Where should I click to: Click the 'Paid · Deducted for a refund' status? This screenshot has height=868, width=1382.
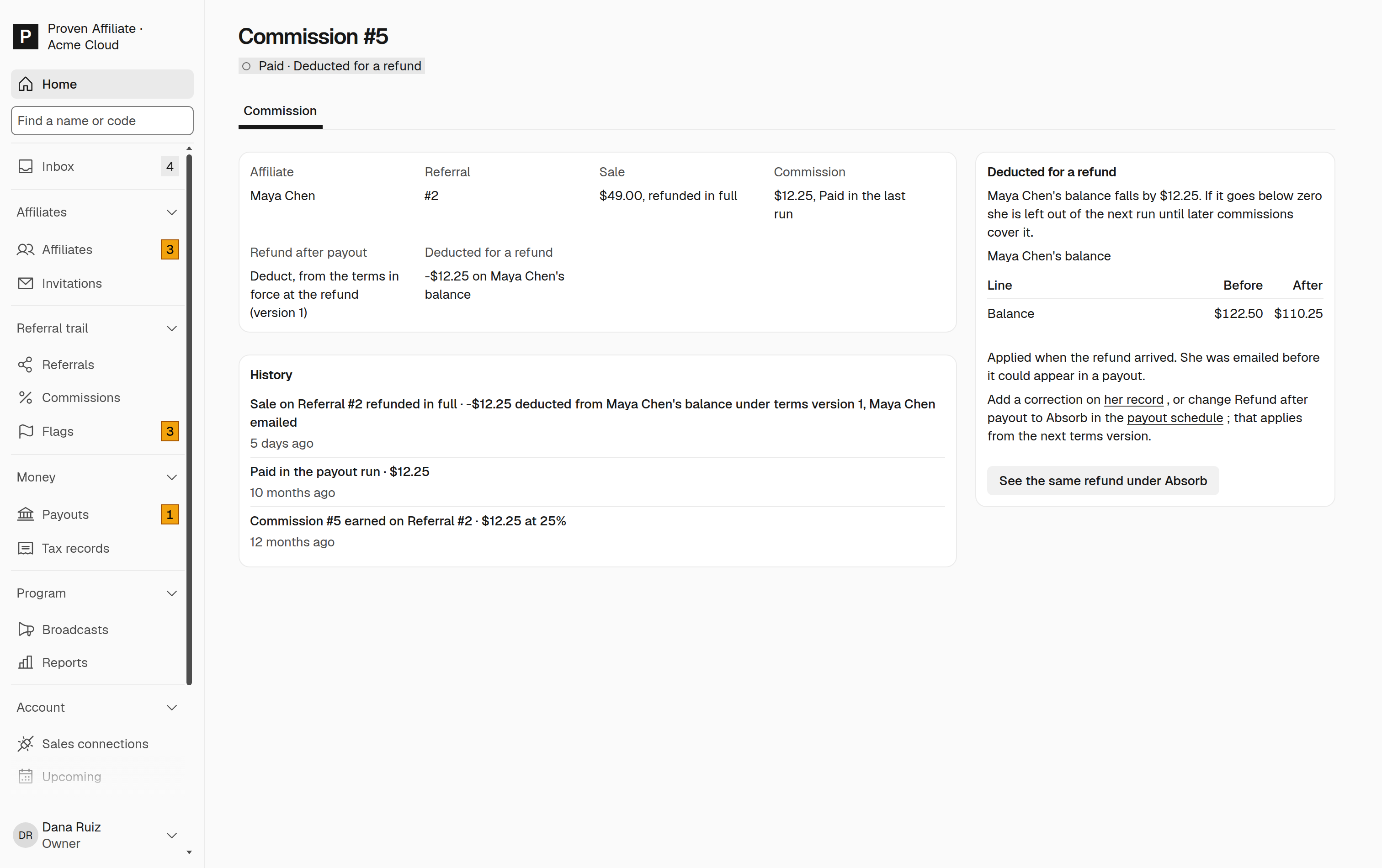click(332, 67)
